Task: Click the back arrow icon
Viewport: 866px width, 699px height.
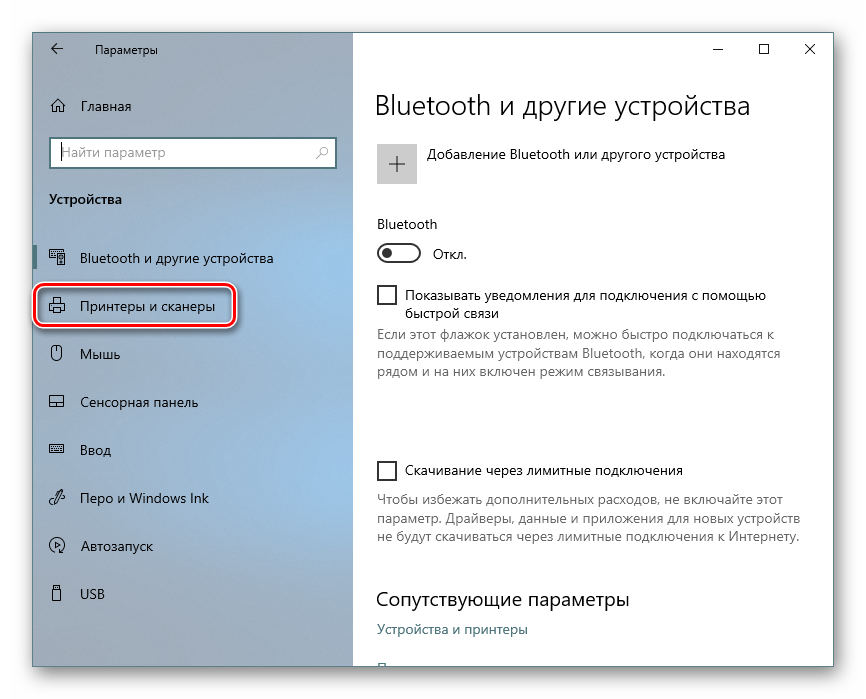Action: tap(57, 49)
